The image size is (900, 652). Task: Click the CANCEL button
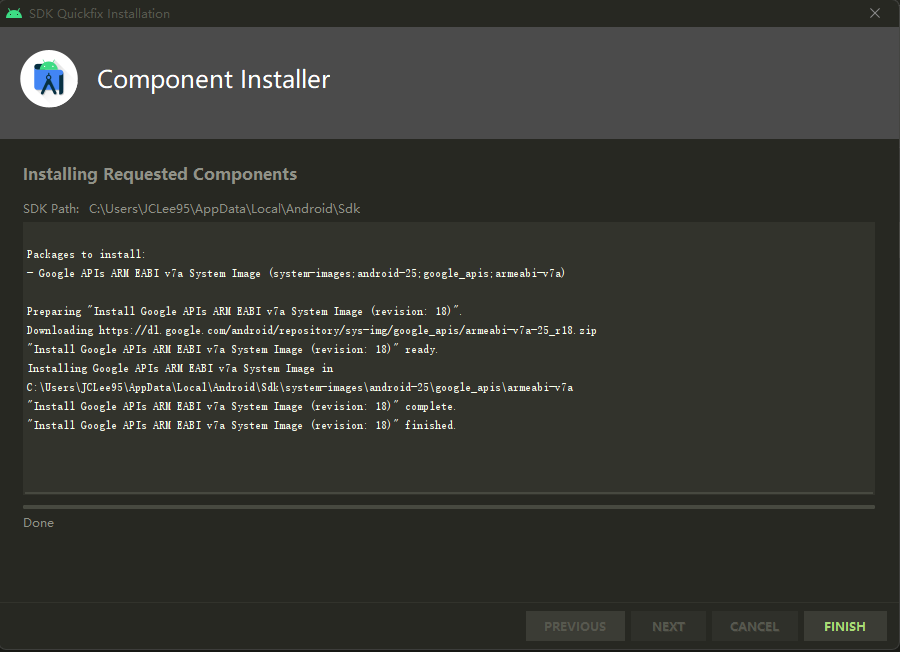pyautogui.click(x=754, y=626)
